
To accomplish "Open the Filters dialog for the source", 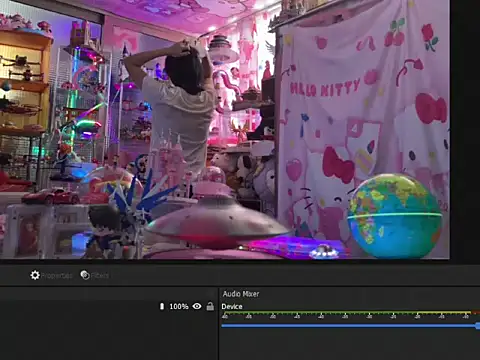I will click(94, 275).
